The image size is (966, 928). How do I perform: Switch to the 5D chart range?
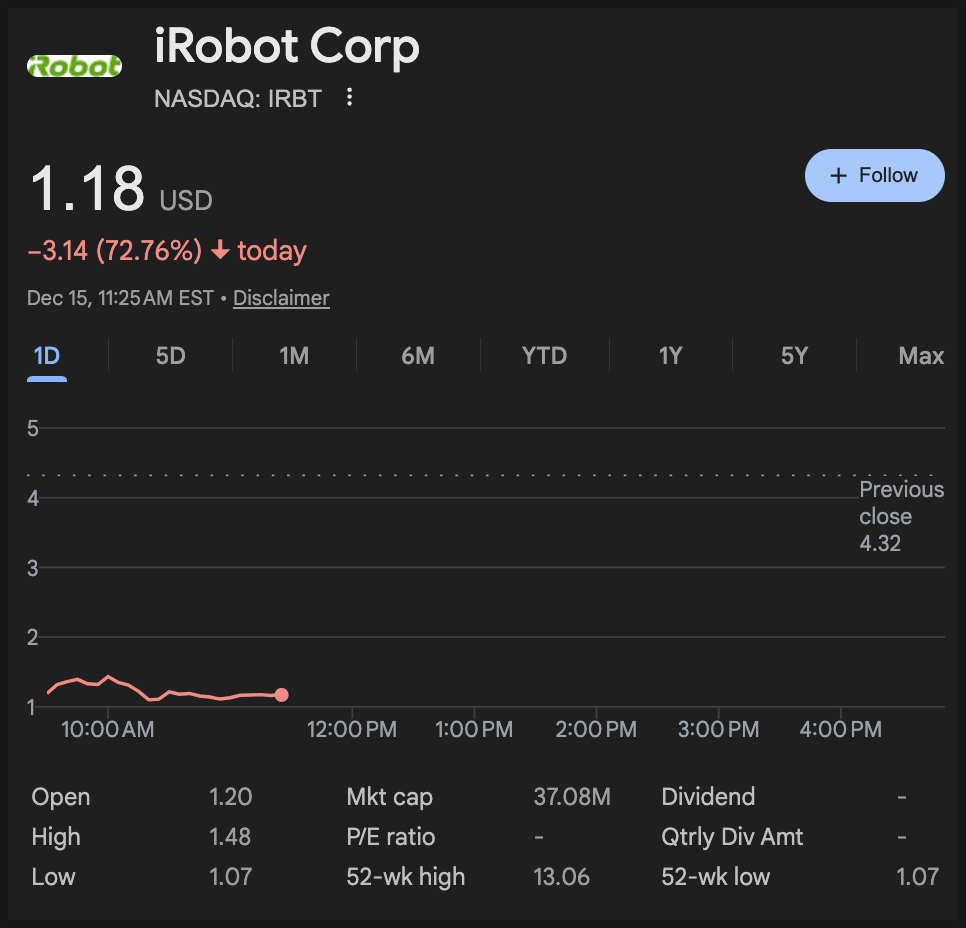(x=171, y=356)
